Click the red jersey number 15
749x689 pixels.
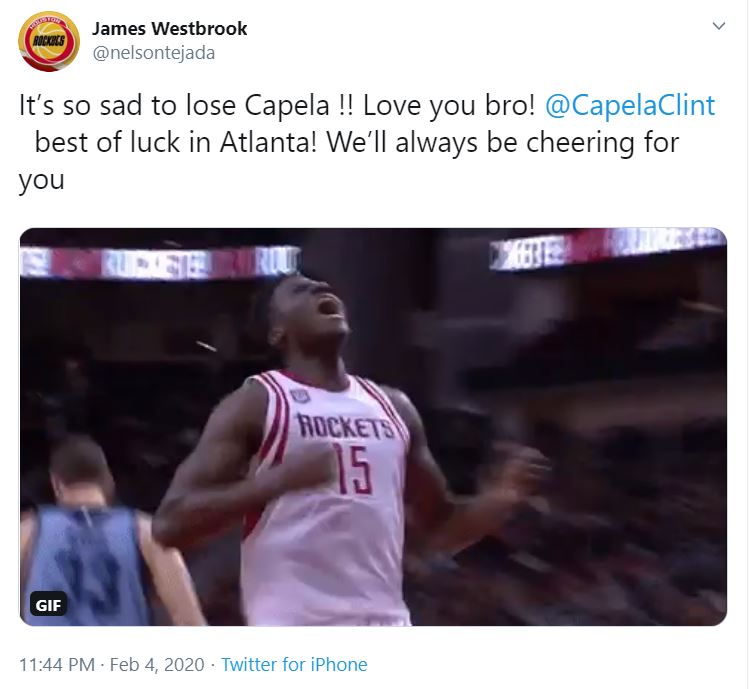[354, 469]
